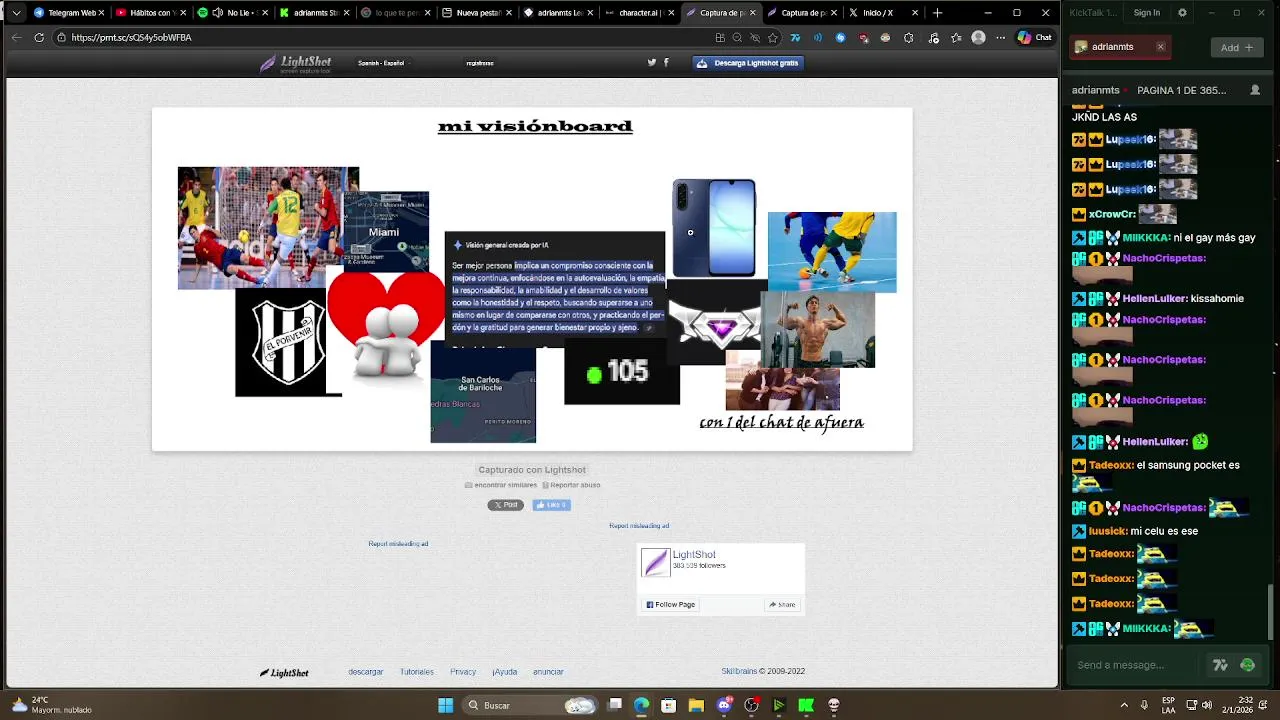Screen dimensions: 1280x720
Task: Open the Tutoriales footer link
Action: [x=417, y=672]
